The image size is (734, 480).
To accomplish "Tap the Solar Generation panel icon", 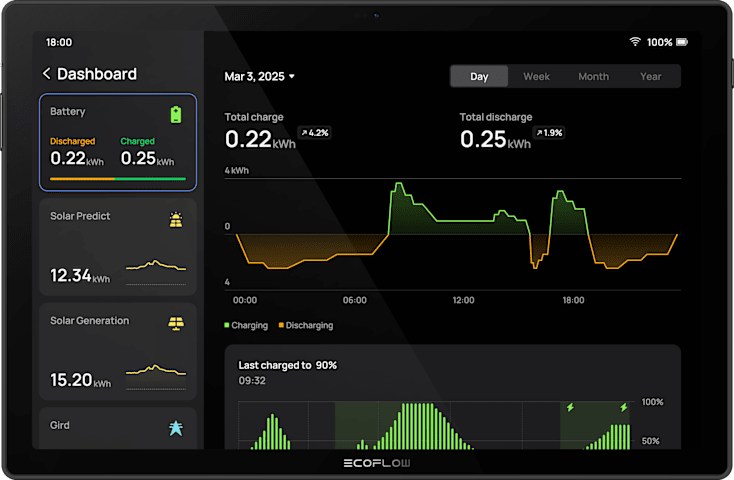I will point(176,324).
